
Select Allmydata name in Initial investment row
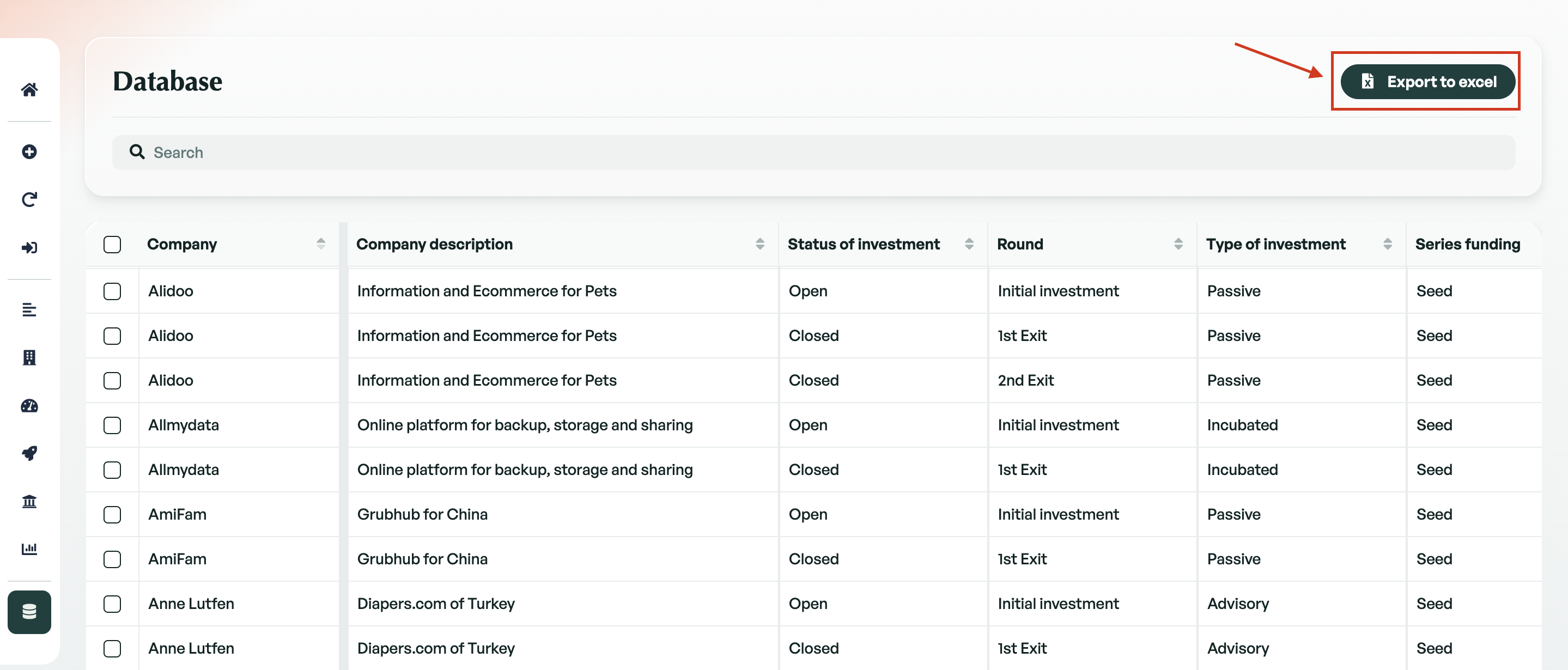click(184, 425)
